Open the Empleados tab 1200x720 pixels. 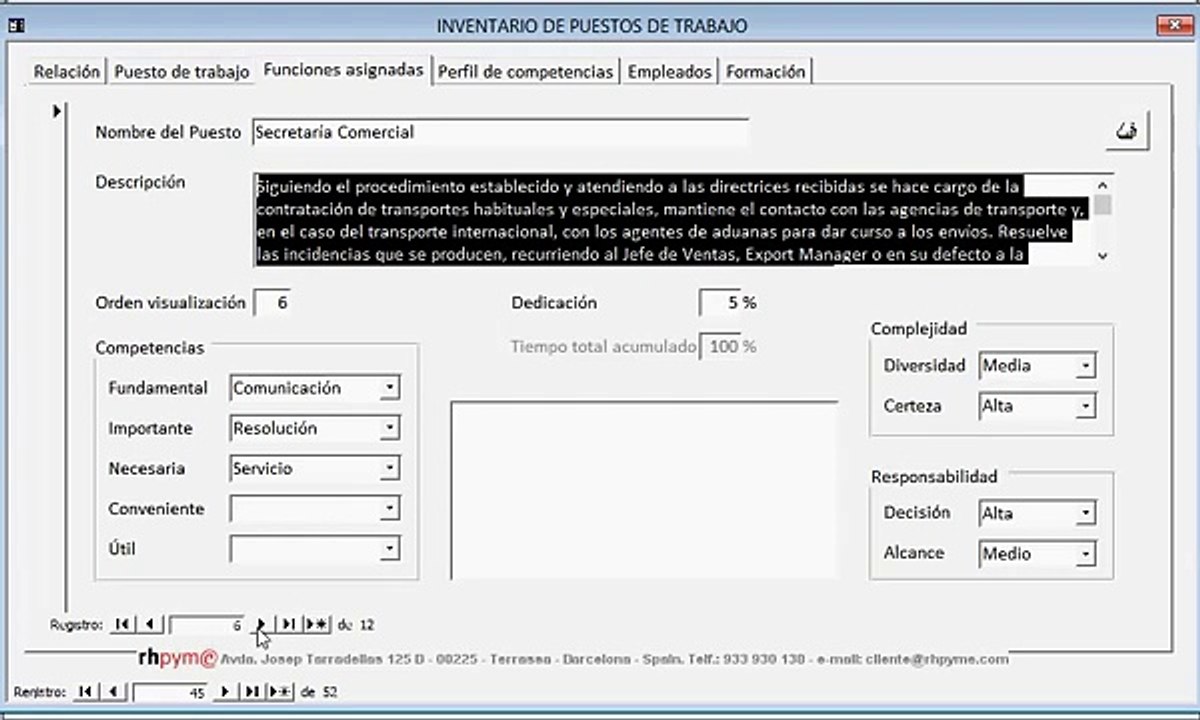point(670,72)
